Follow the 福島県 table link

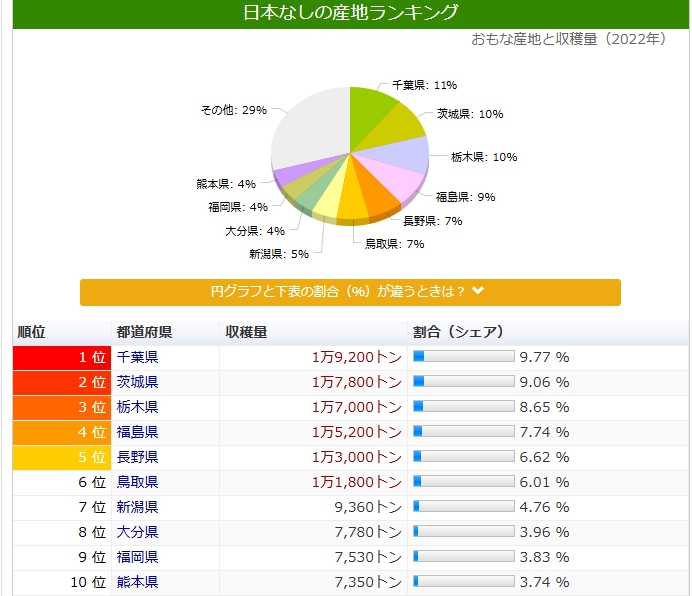pos(137,432)
